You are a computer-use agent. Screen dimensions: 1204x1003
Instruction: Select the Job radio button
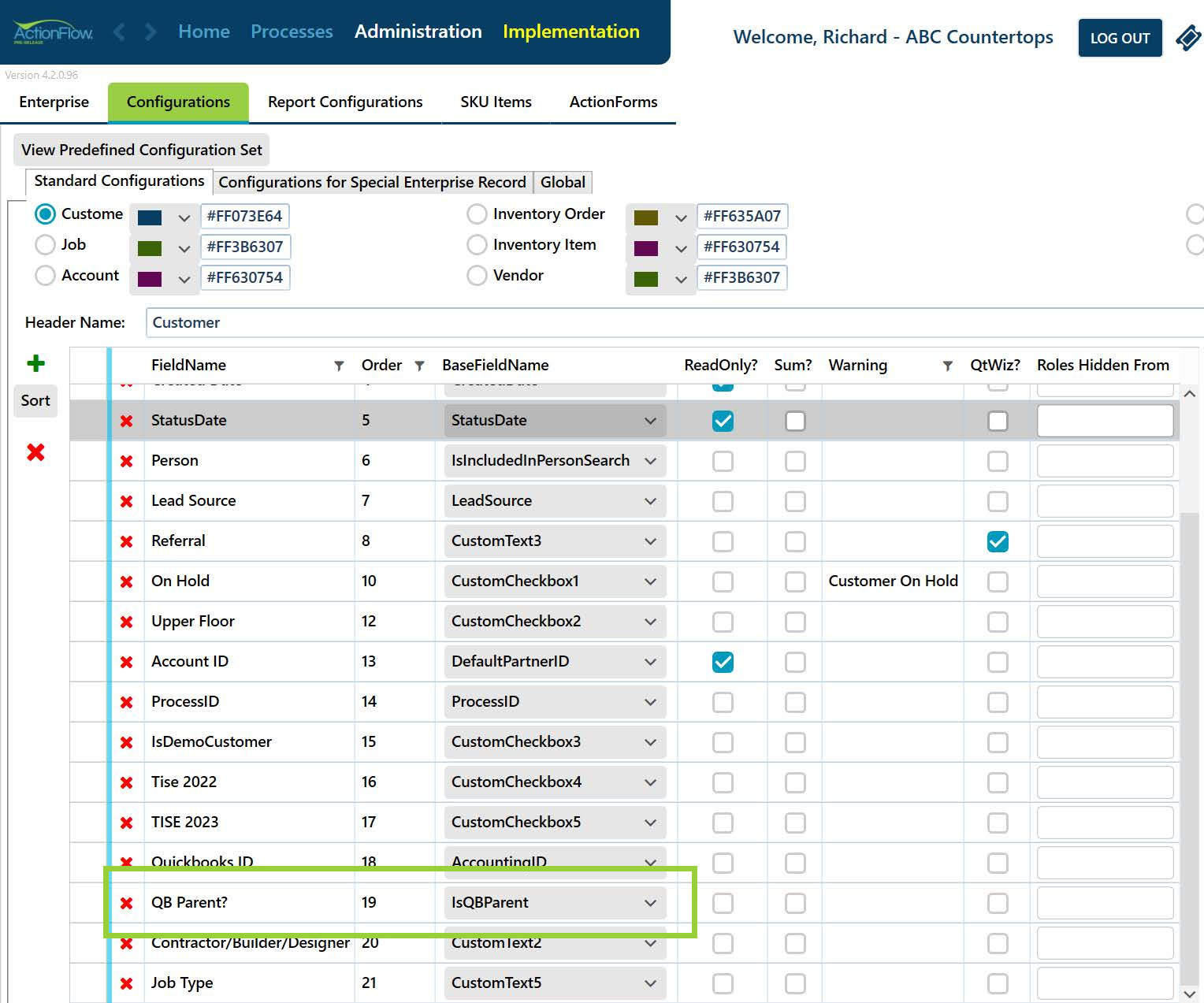tap(45, 245)
